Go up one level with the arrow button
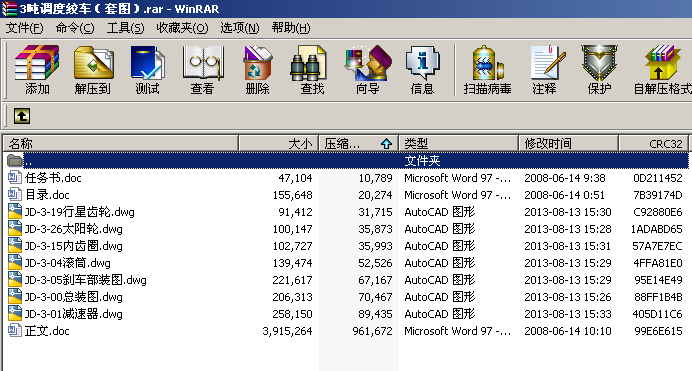This screenshot has height=371, width=692. [22, 116]
